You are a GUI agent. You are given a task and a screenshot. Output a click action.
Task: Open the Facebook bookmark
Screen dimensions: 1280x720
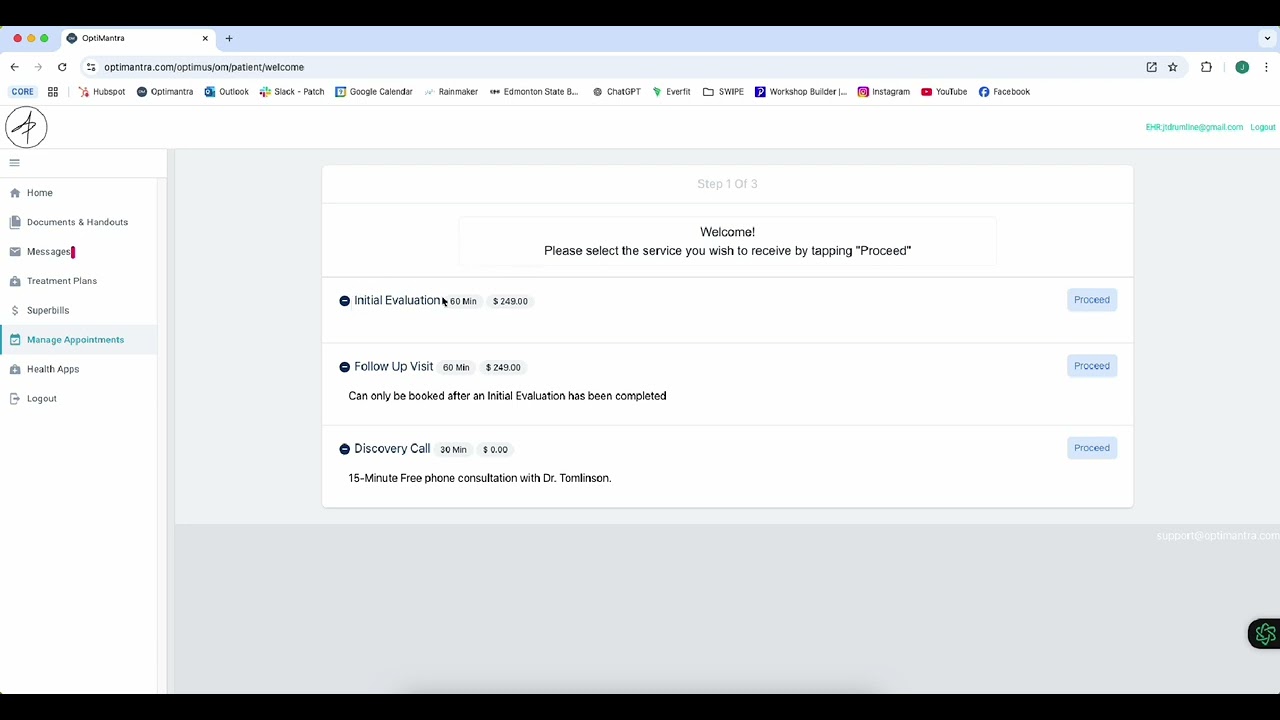pyautogui.click(x=1004, y=92)
